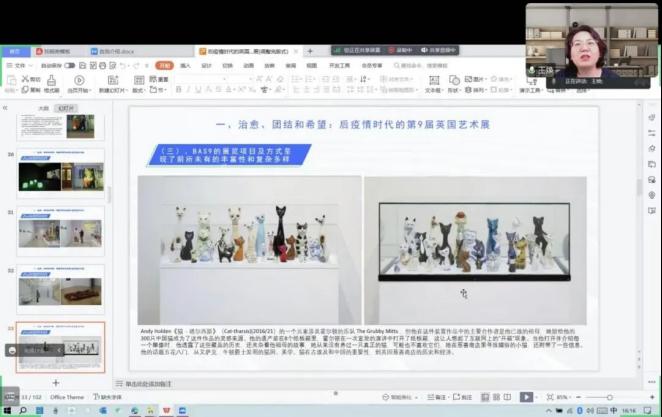Viewport: 662px width, 417px height.
Task: Click the Redo arrow icon
Action: tap(136, 65)
